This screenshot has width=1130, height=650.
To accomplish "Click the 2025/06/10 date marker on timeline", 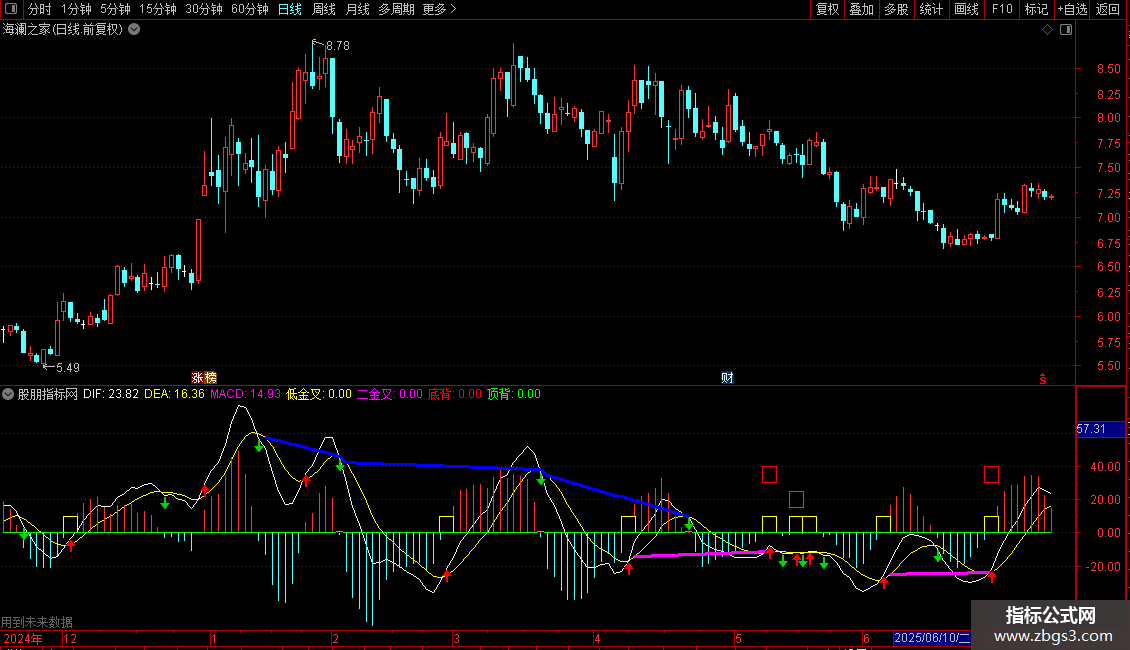I will coord(931,638).
